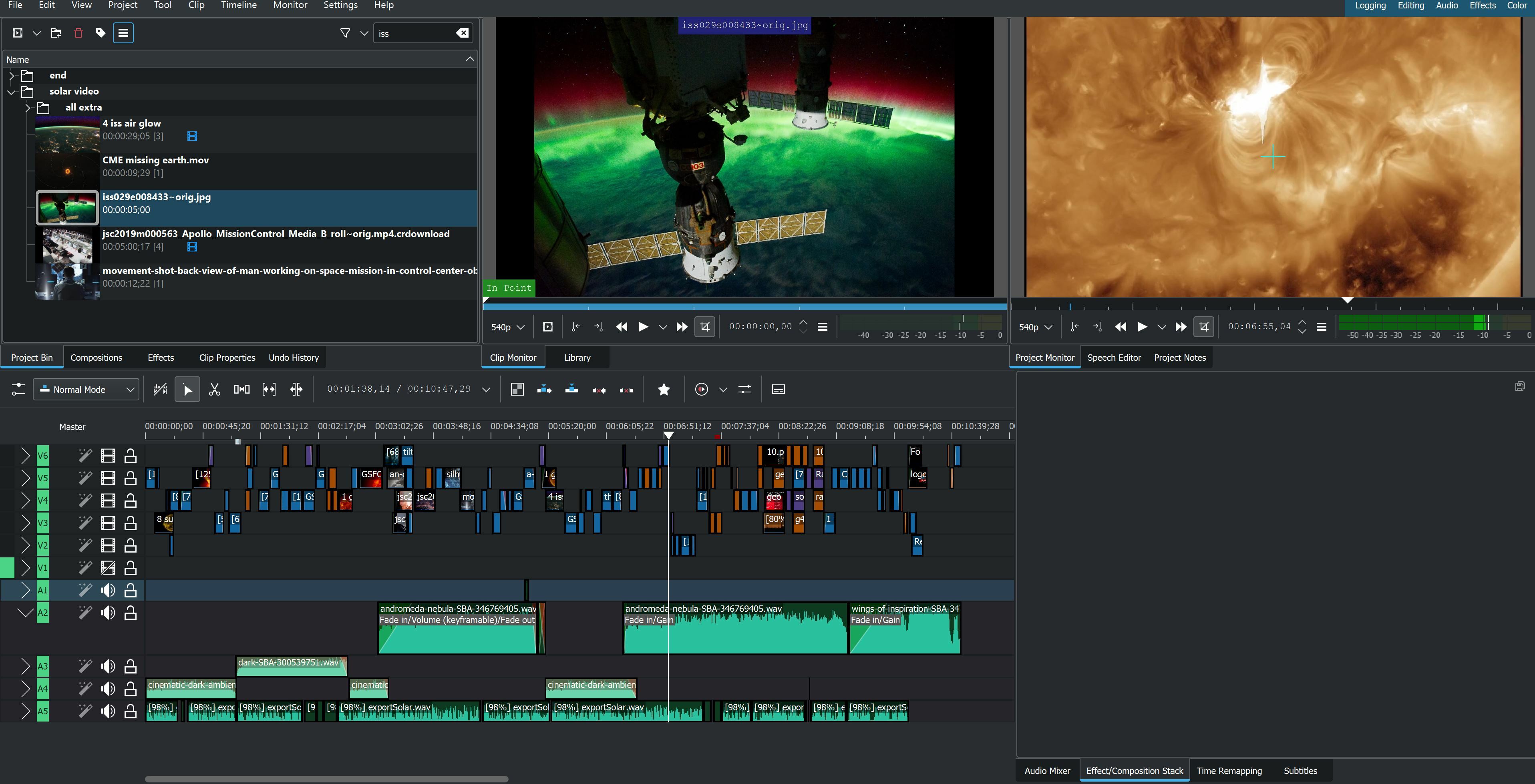
Task: Toggle track V3 video visibility
Action: pyautogui.click(x=108, y=523)
